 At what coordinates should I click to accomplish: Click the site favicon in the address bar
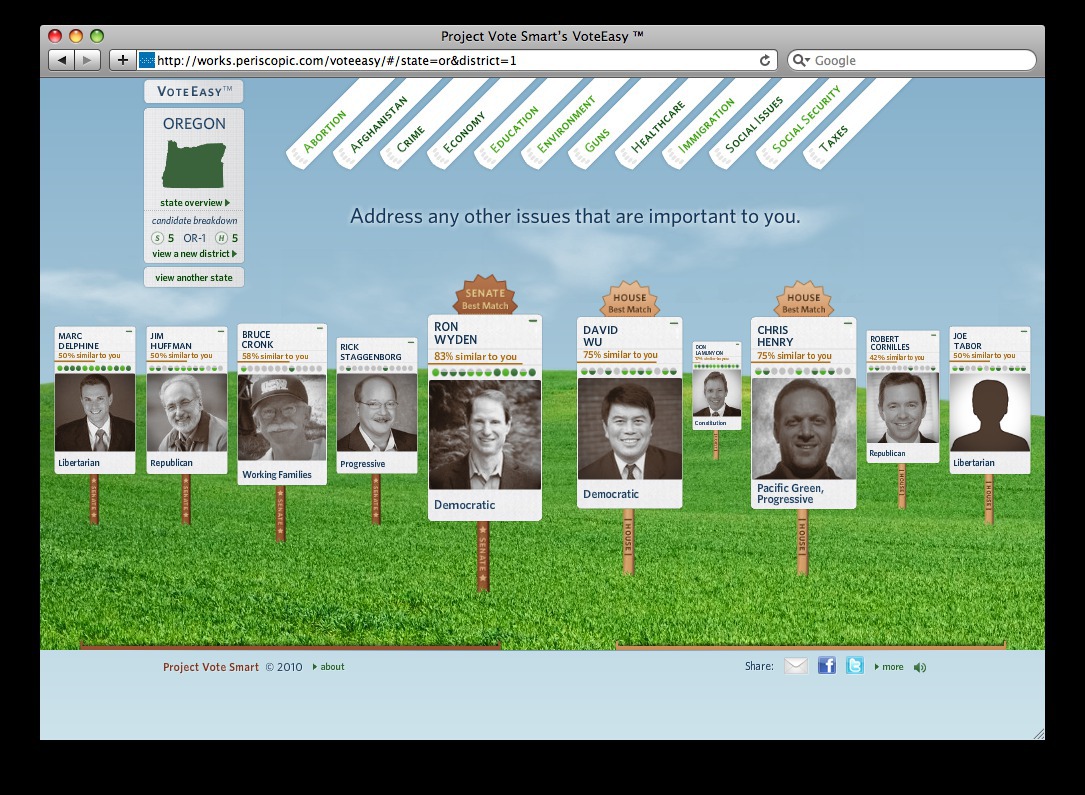[147, 60]
